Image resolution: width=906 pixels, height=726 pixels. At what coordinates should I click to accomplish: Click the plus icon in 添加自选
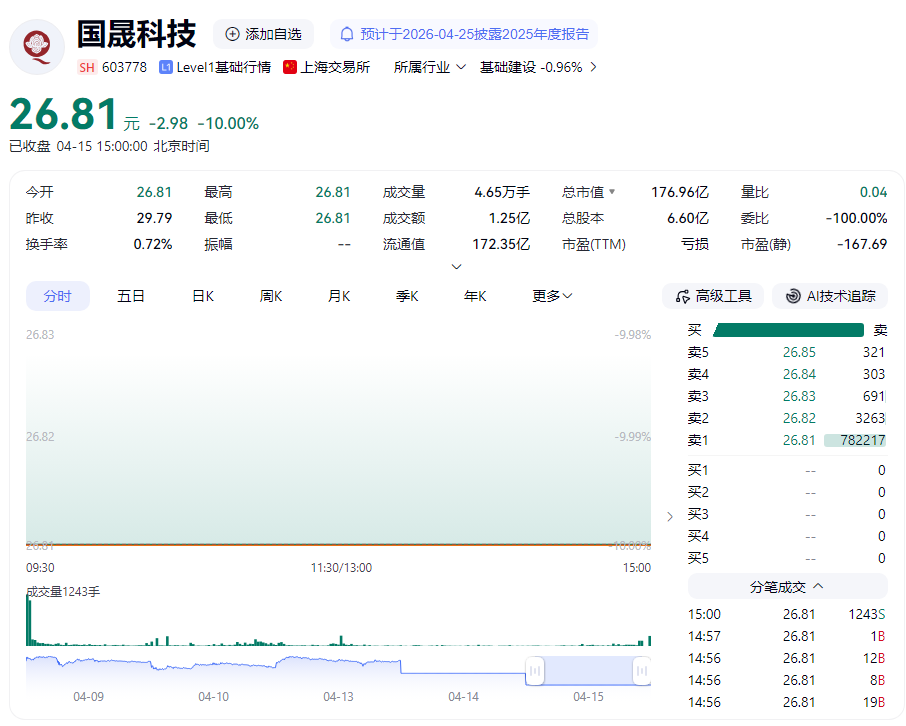(232, 34)
